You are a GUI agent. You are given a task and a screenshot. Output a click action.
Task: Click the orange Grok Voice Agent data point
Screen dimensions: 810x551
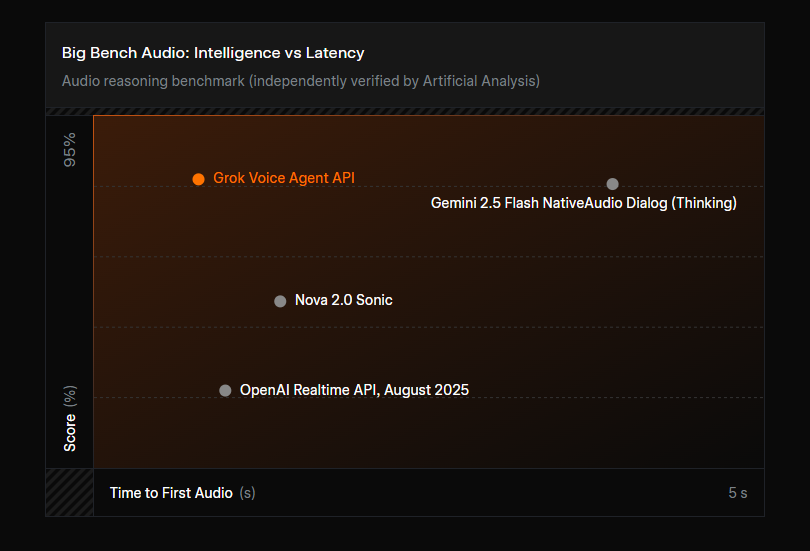199,179
